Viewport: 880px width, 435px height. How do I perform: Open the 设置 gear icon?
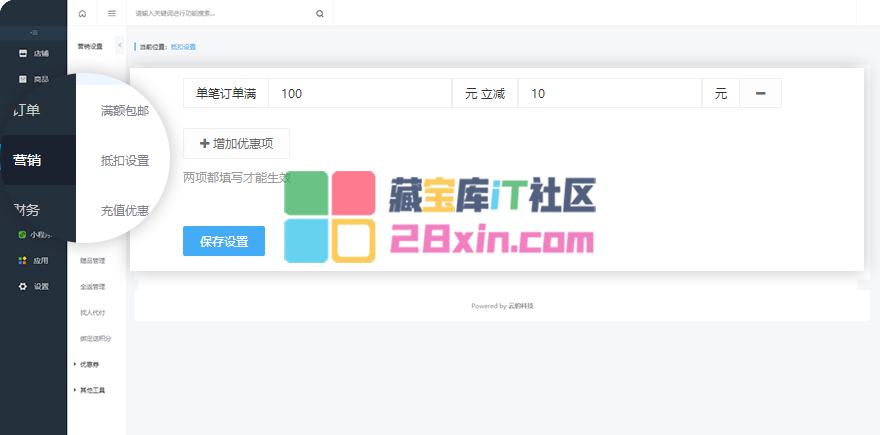[22, 286]
